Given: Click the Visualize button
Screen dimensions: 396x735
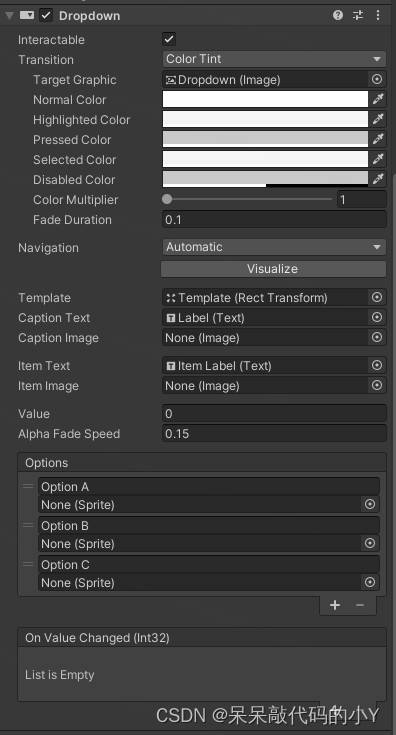Looking at the screenshot, I should [x=273, y=269].
